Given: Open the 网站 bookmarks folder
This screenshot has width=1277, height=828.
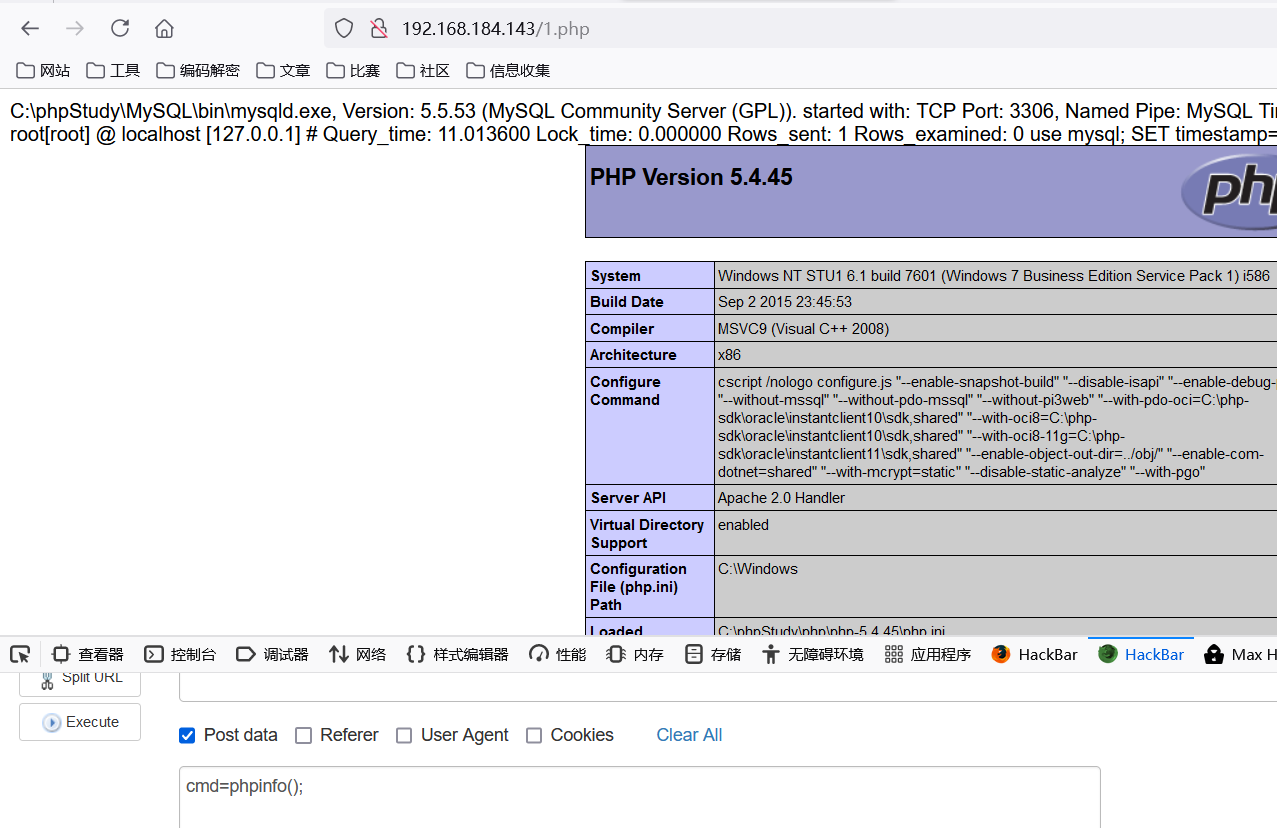Looking at the screenshot, I should point(43,70).
